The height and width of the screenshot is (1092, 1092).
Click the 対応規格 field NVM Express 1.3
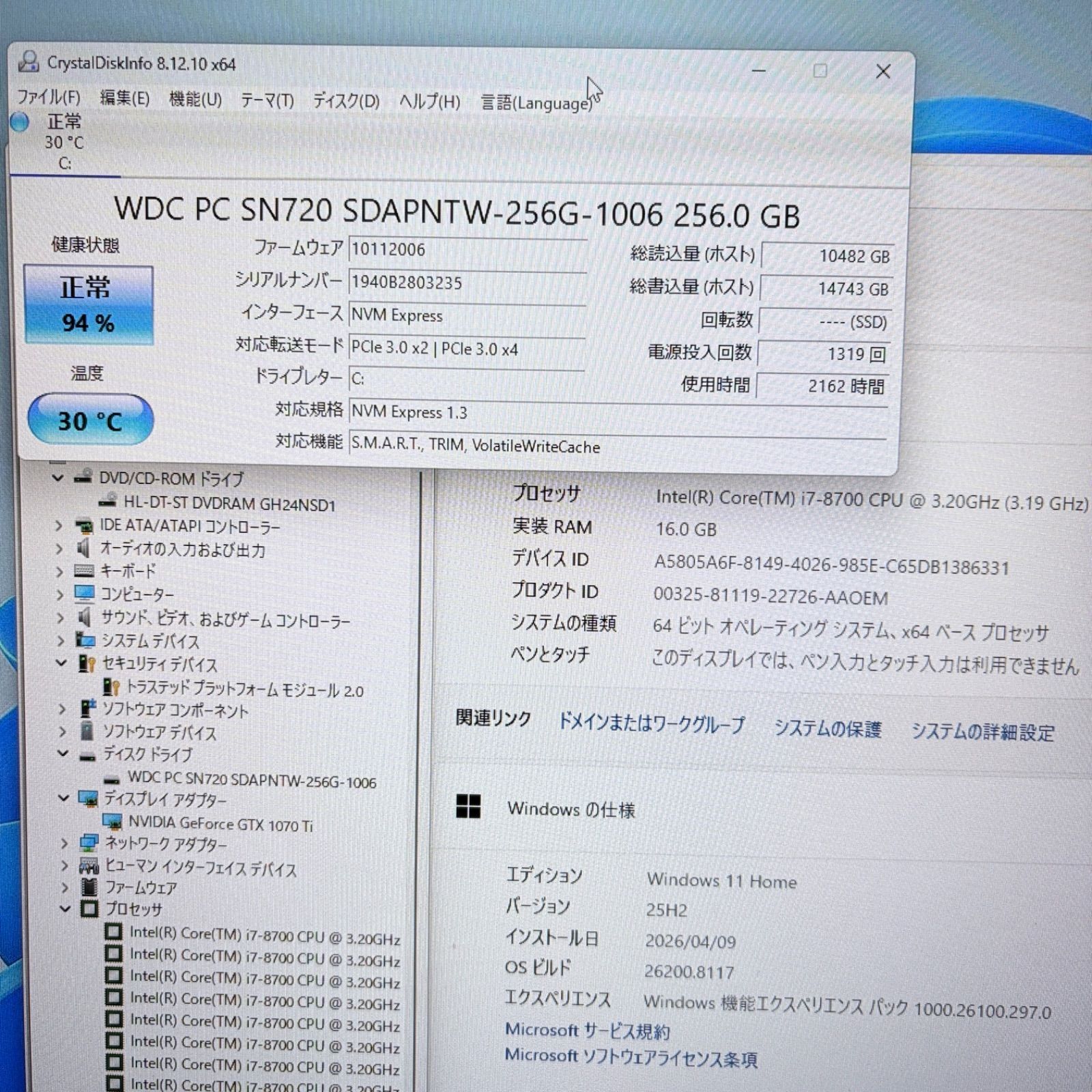click(x=618, y=412)
